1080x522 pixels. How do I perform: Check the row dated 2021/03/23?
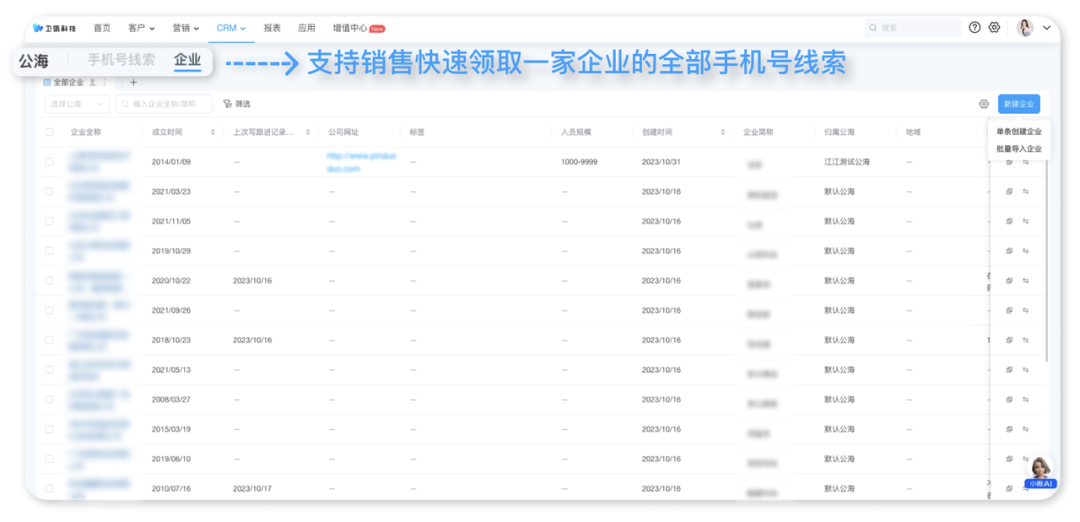[50, 191]
